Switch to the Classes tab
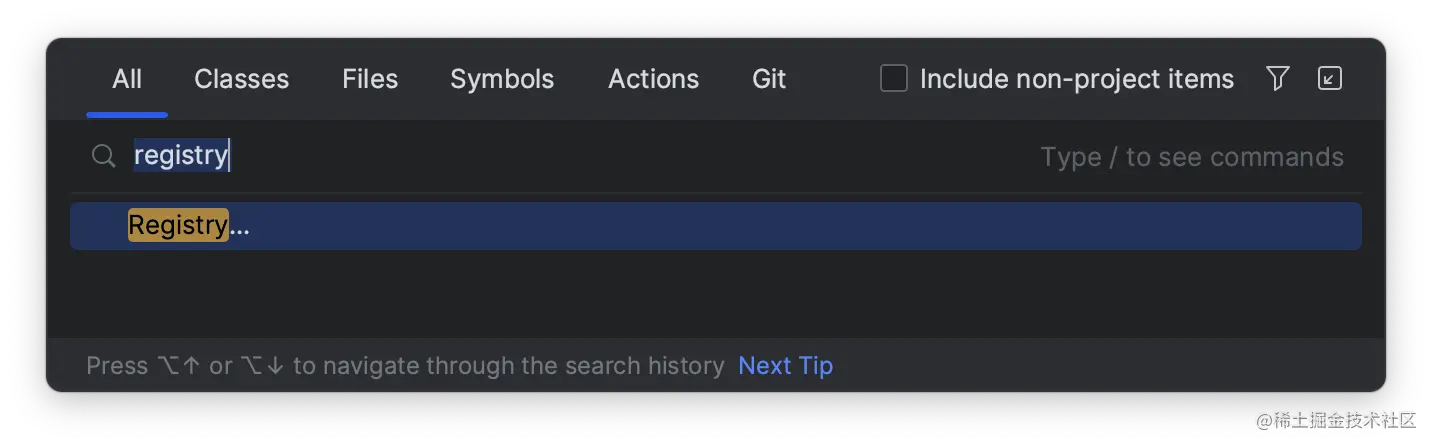The height and width of the screenshot is (446, 1432). [x=241, y=79]
